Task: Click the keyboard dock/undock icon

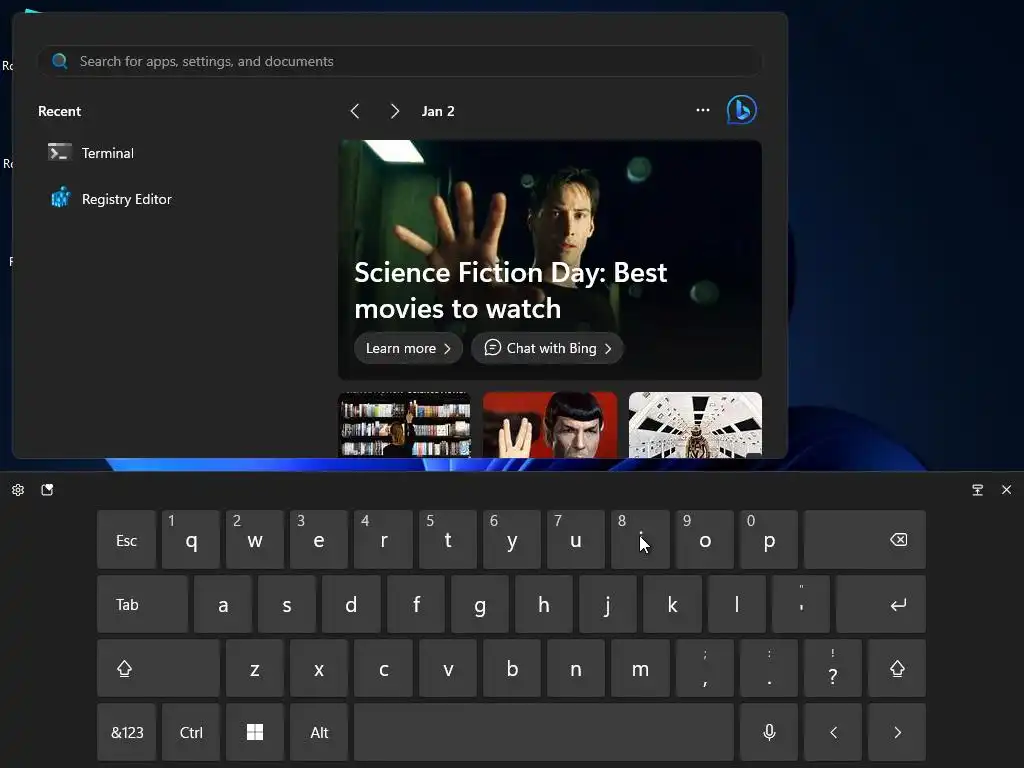Action: [x=978, y=490]
